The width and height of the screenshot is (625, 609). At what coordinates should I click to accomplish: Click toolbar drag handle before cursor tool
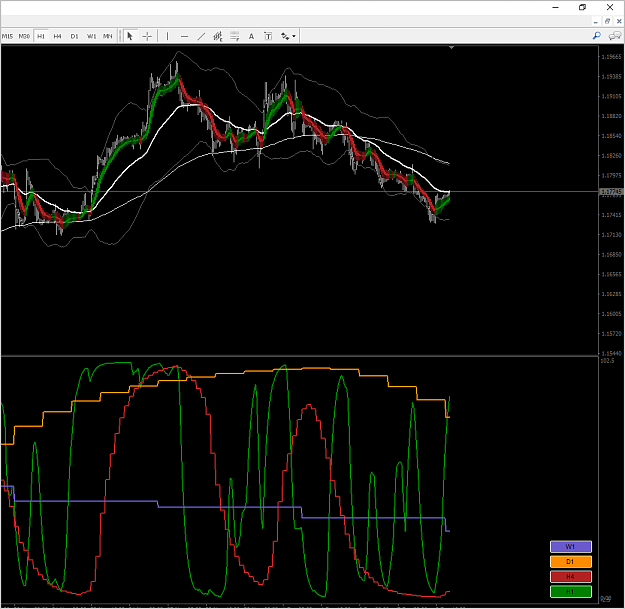coord(120,36)
